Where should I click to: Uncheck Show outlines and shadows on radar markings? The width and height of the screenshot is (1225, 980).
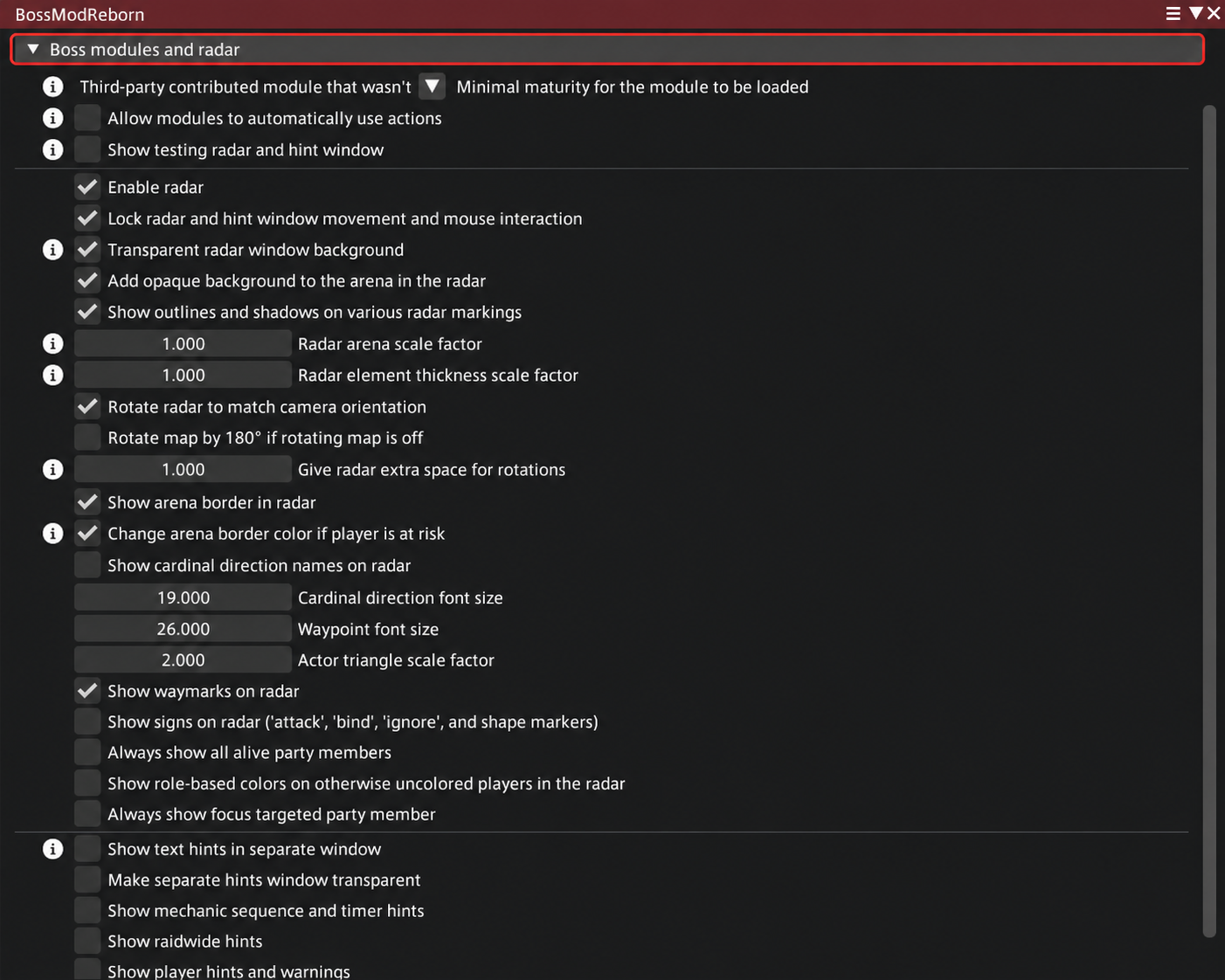(87, 312)
